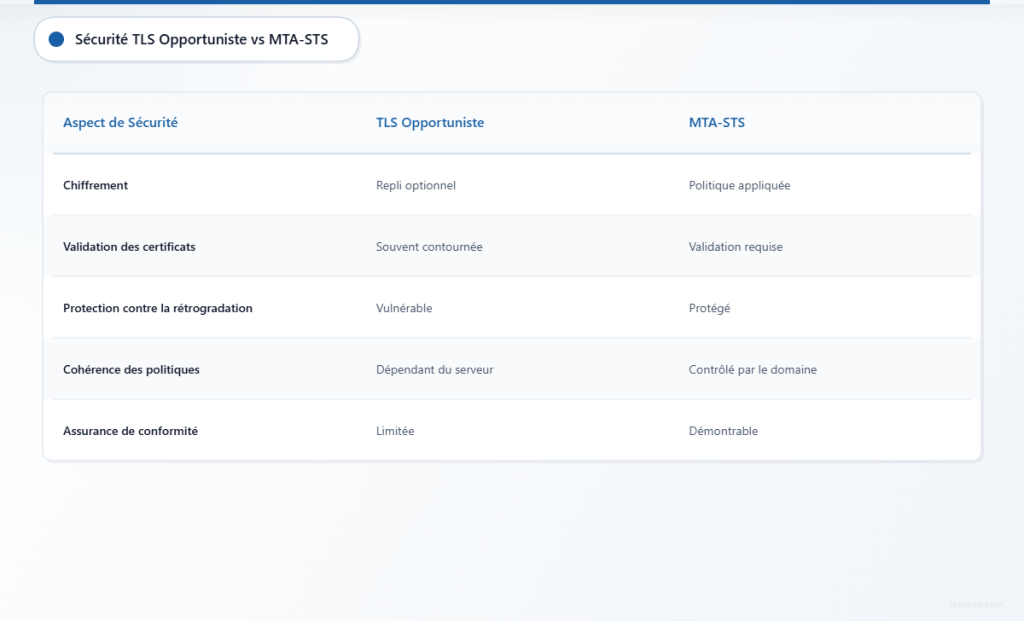The width and height of the screenshot is (1024, 621).
Task: Click the 'Dépendant du serveur' cell
Action: [434, 369]
